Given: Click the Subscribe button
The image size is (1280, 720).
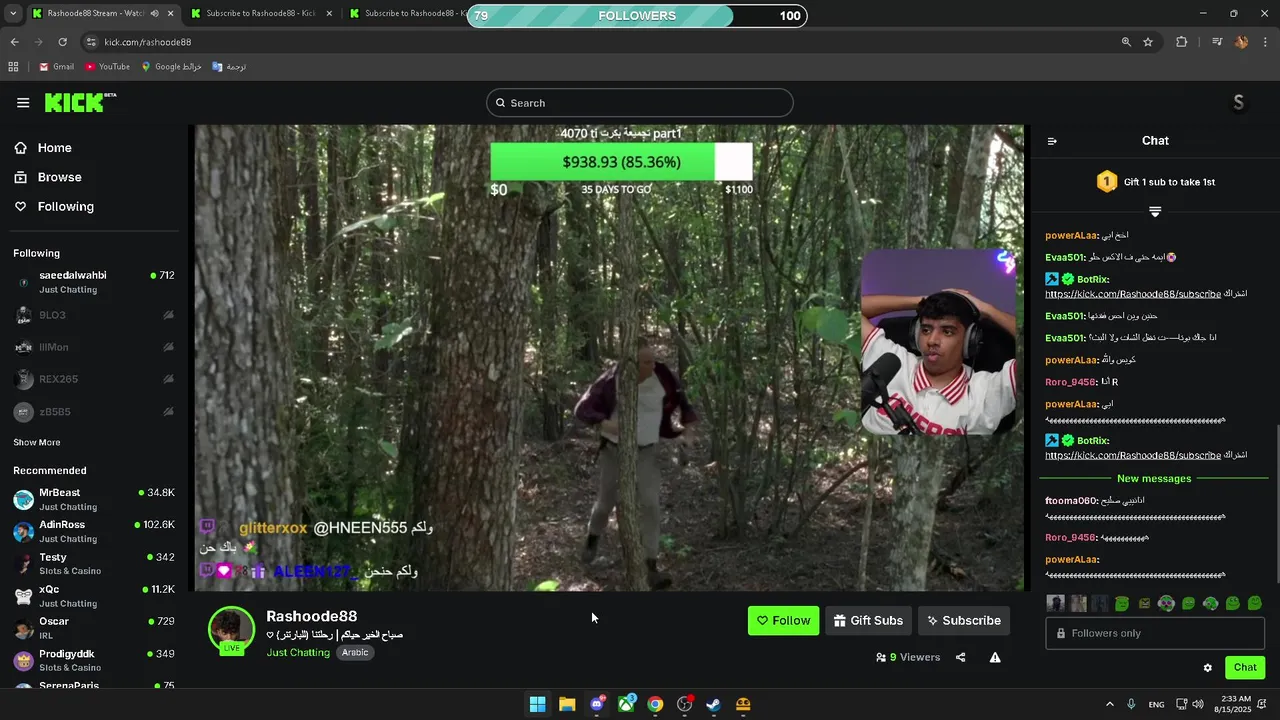Looking at the screenshot, I should (964, 621).
